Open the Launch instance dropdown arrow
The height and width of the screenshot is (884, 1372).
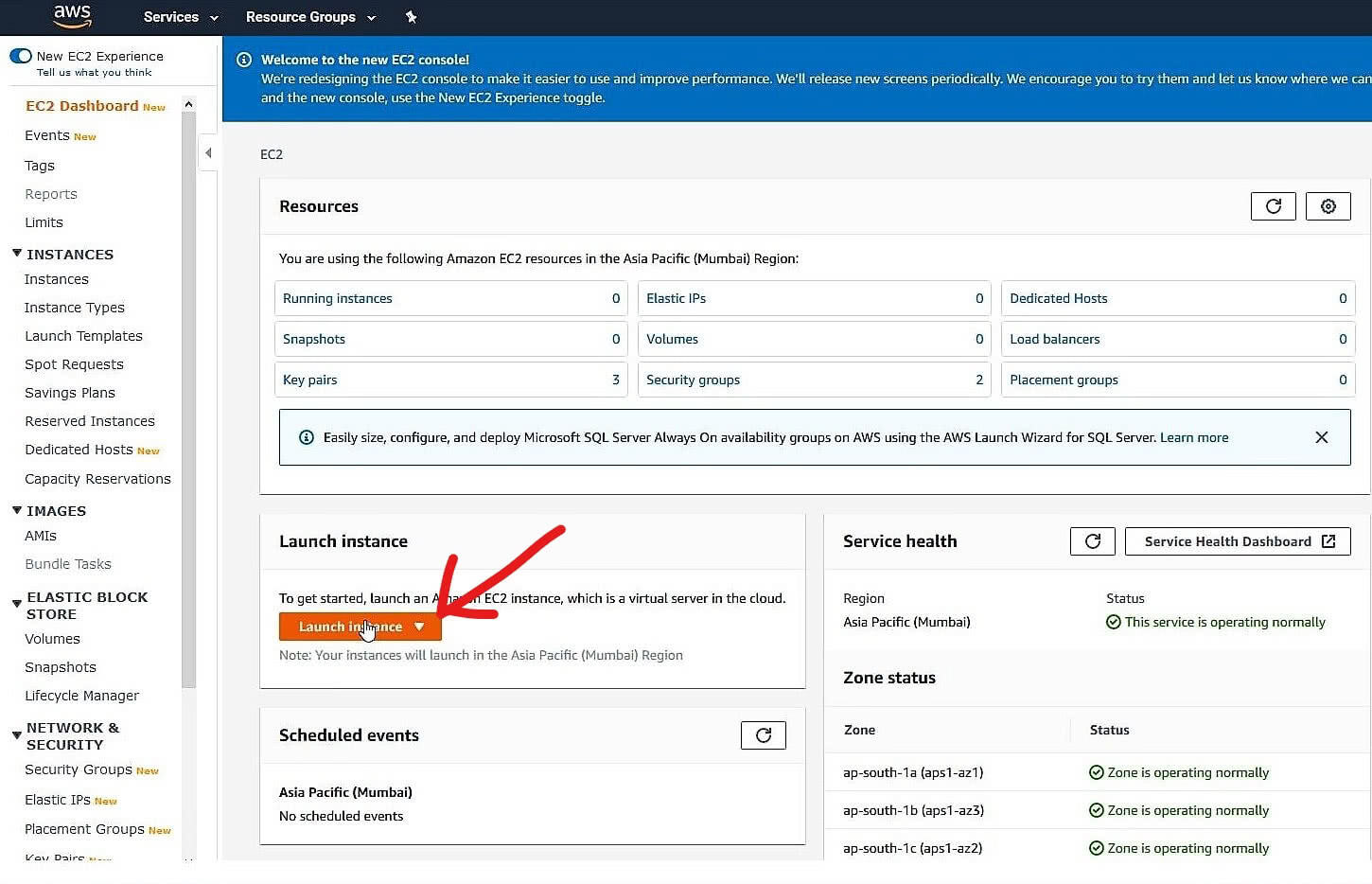point(419,627)
